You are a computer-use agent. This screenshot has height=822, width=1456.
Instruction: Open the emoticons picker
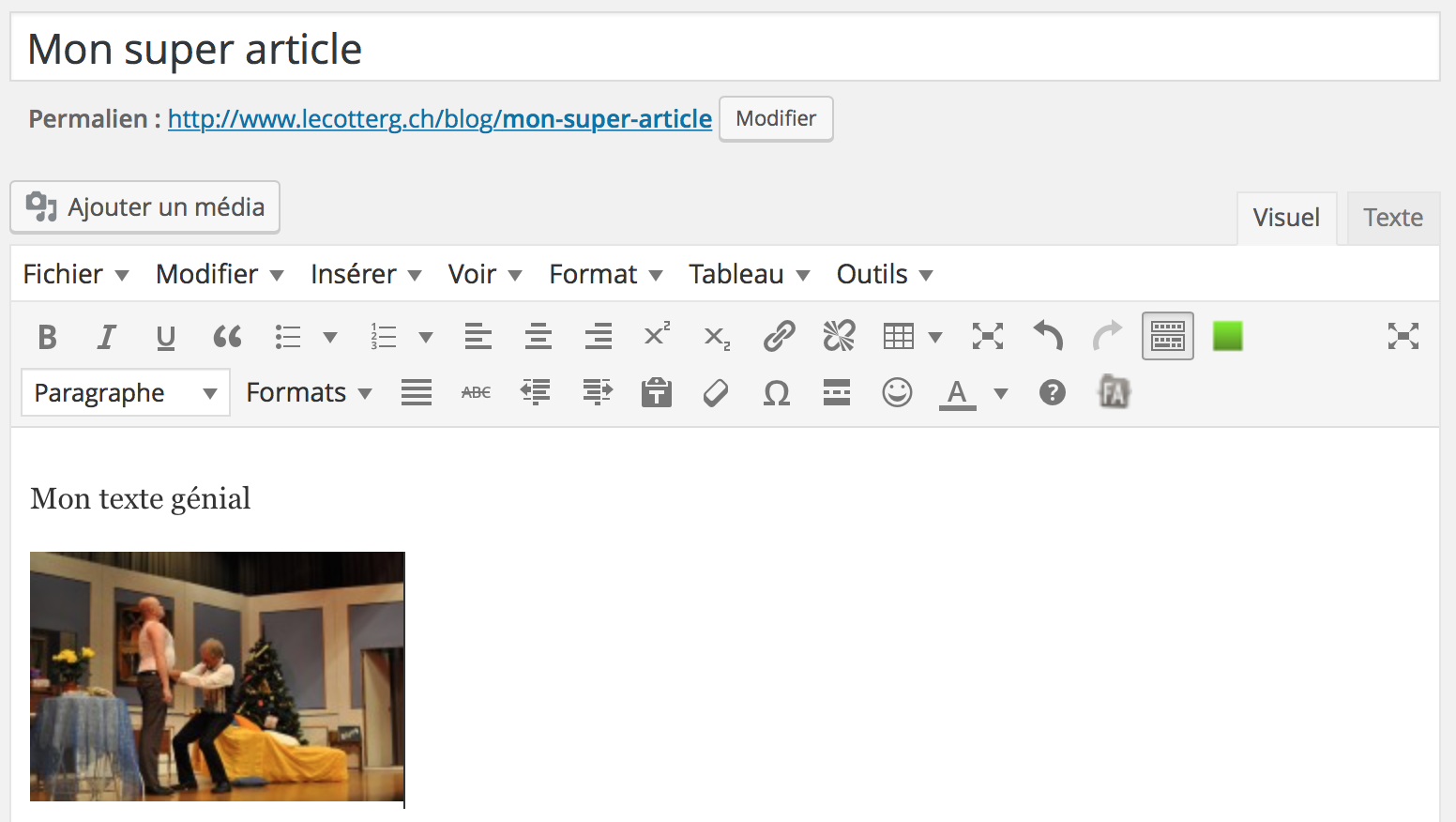click(897, 392)
